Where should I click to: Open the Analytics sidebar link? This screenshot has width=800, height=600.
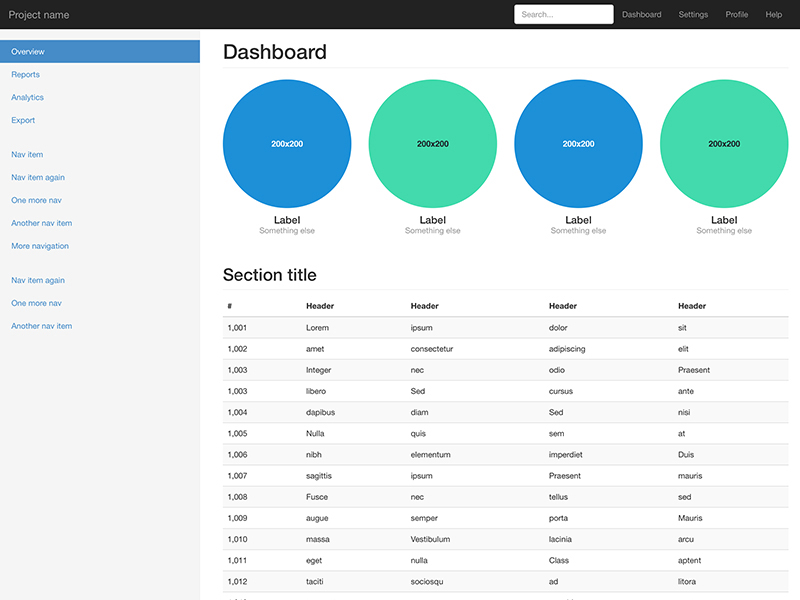point(27,97)
